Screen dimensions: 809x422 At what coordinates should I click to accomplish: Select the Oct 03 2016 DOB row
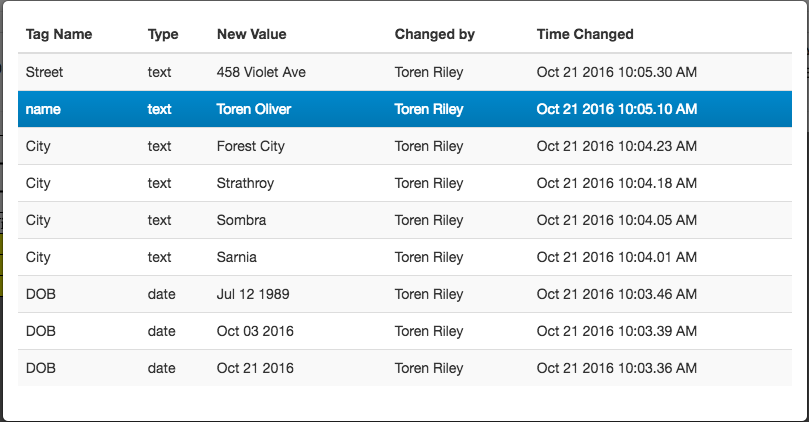404,331
